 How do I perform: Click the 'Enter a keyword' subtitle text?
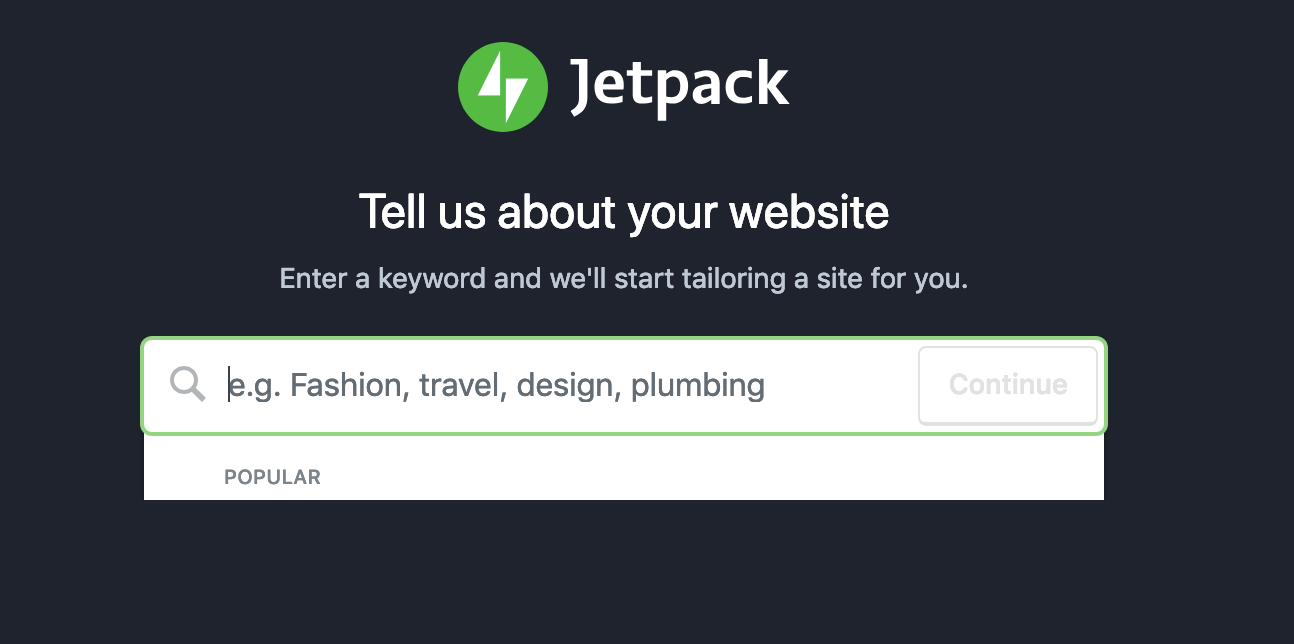pyautogui.click(x=624, y=278)
